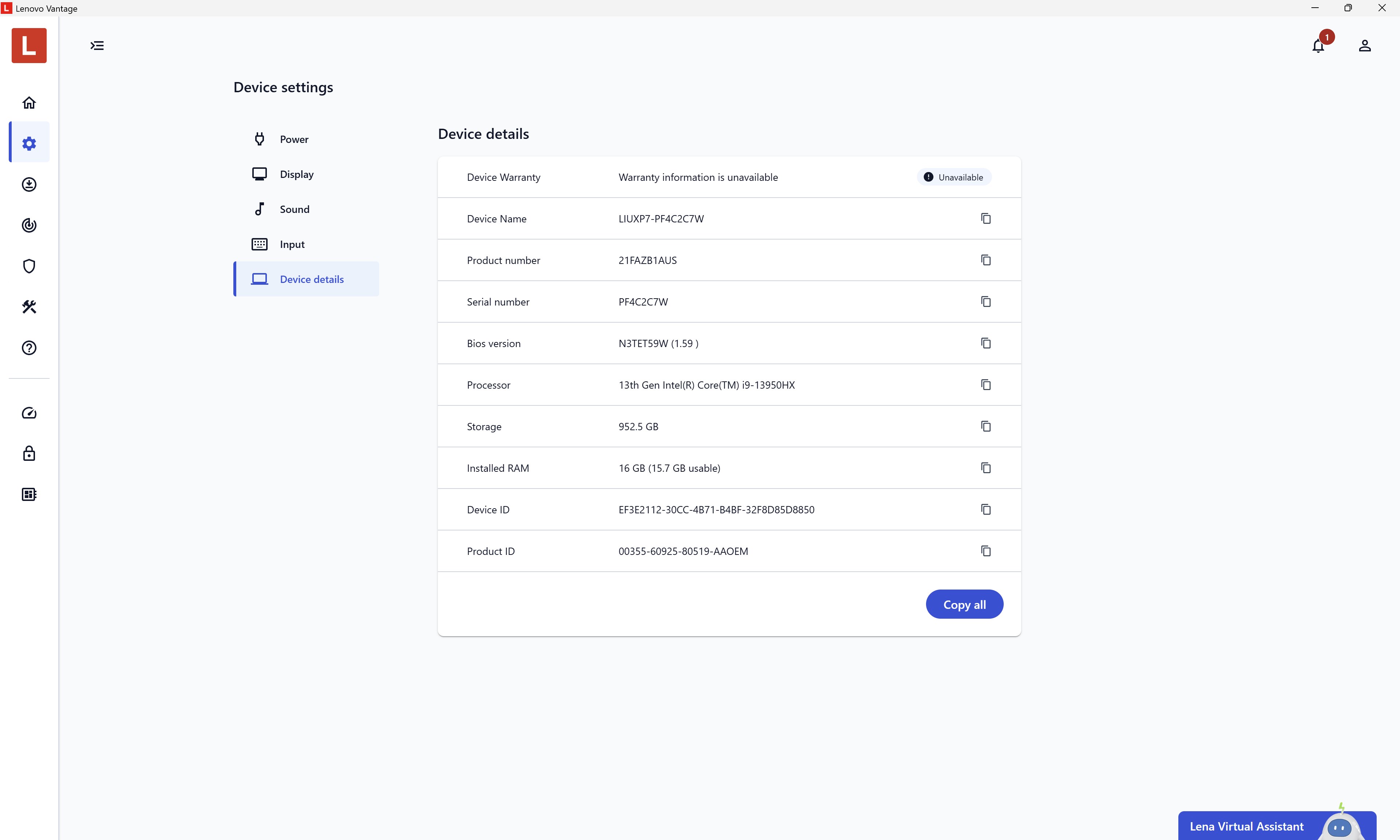Open the user account profile icon
The image size is (1400, 840).
click(1364, 46)
